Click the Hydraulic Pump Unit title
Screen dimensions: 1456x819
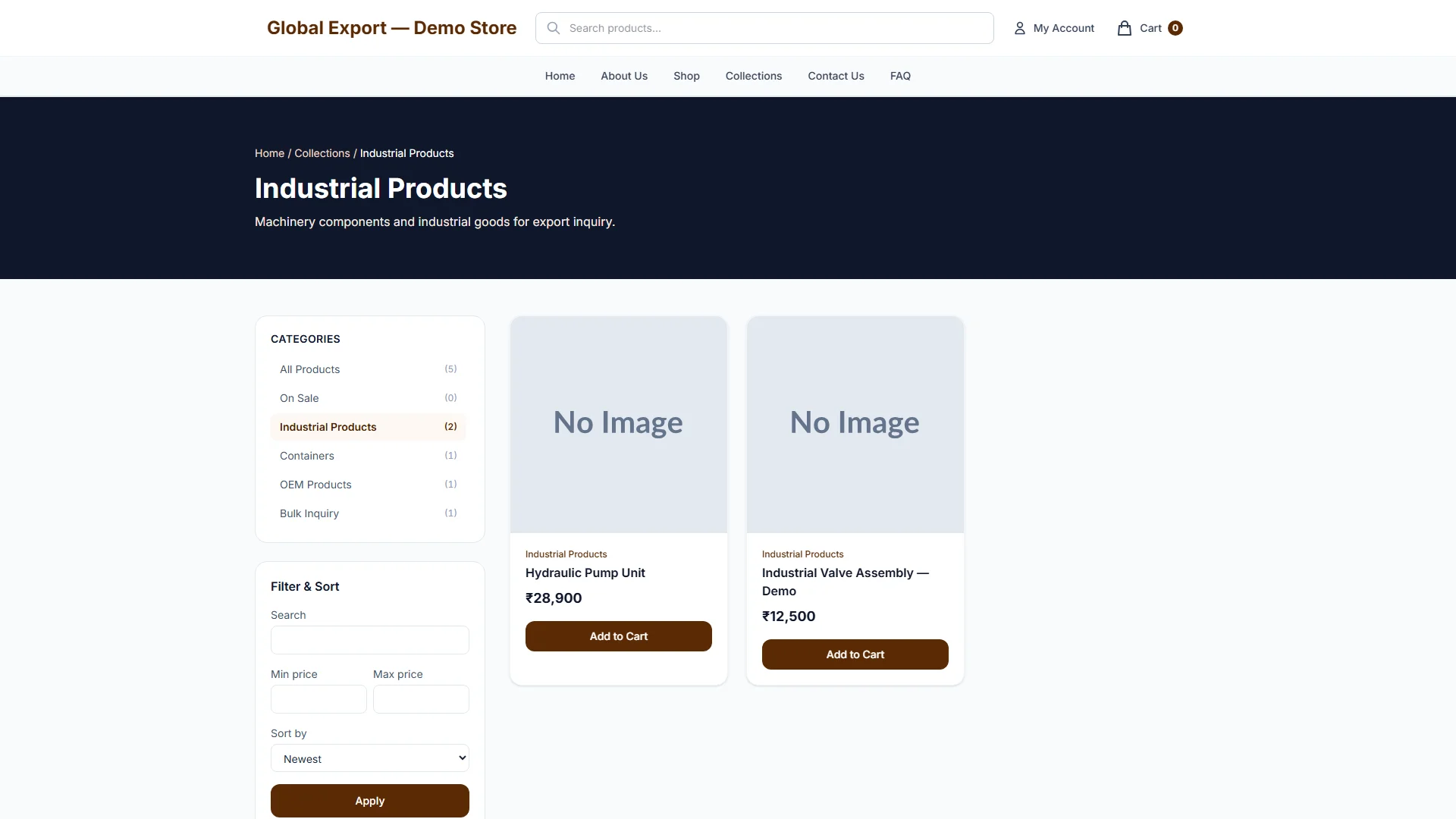click(585, 573)
